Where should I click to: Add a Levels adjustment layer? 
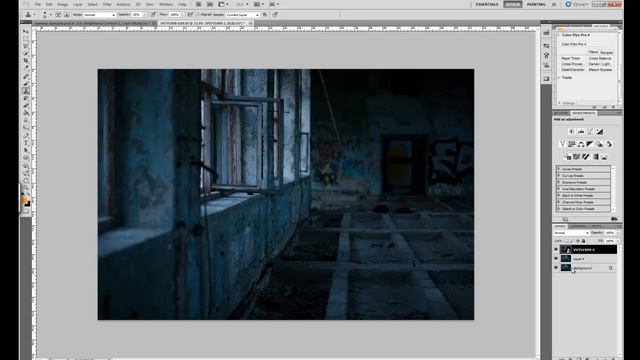(x=581, y=131)
